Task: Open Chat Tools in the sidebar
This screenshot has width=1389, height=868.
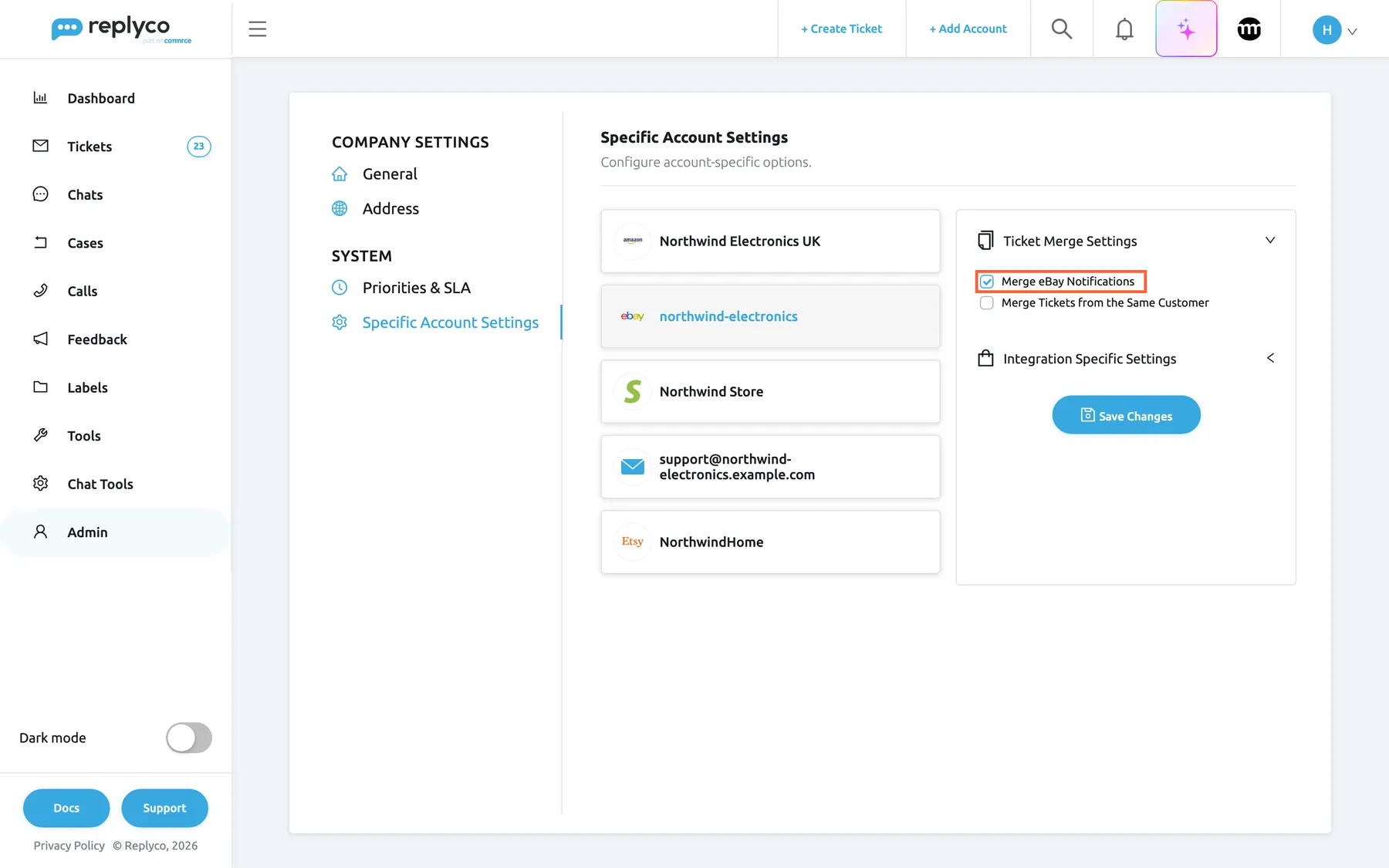Action: 116,484
